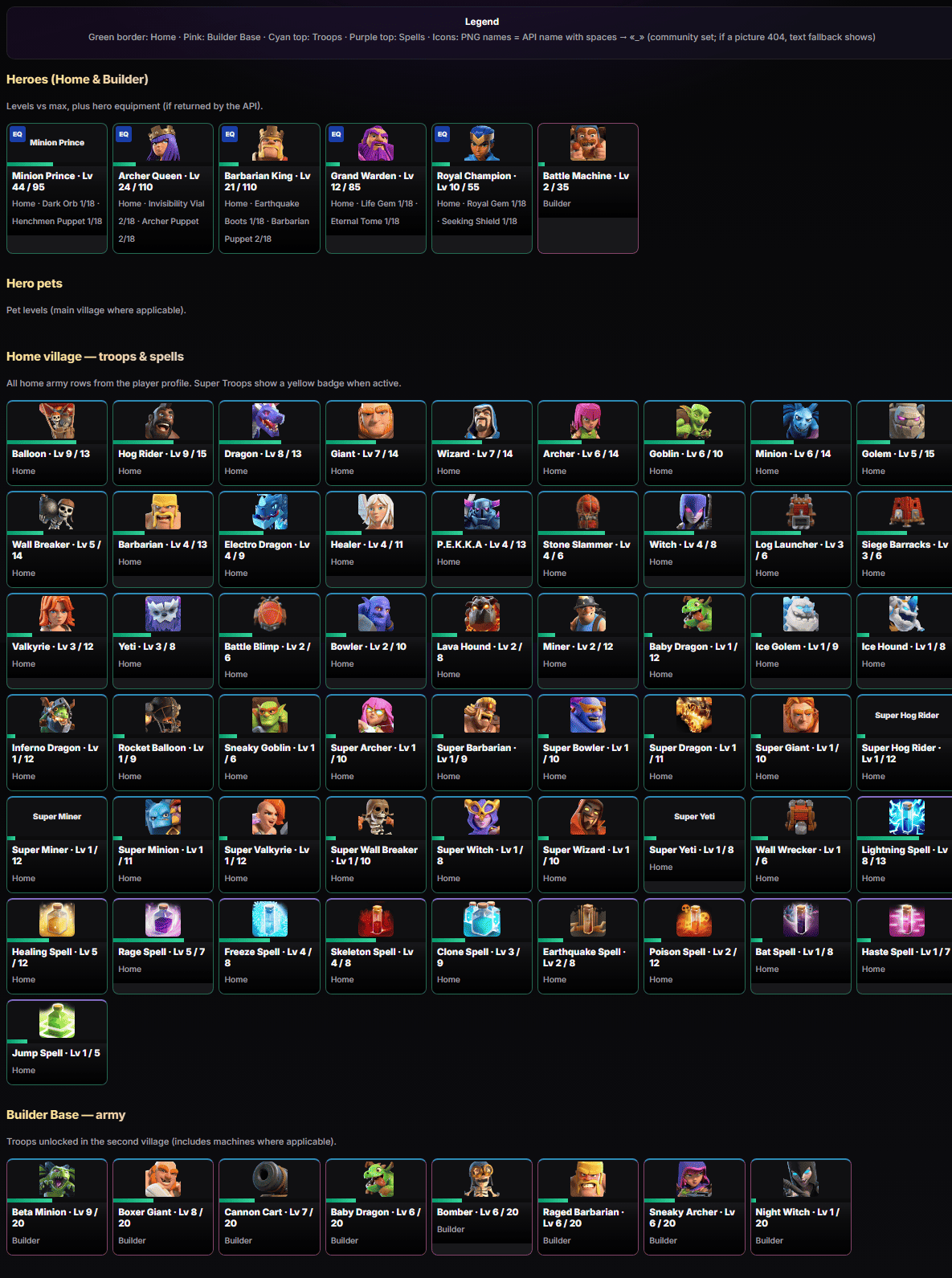Click the Poison Spell icon
Screen dimensions: 952x1278
[694, 919]
